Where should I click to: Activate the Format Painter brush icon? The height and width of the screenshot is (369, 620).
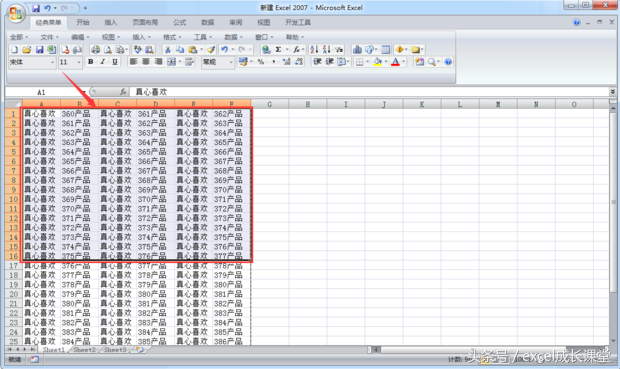tap(211, 49)
